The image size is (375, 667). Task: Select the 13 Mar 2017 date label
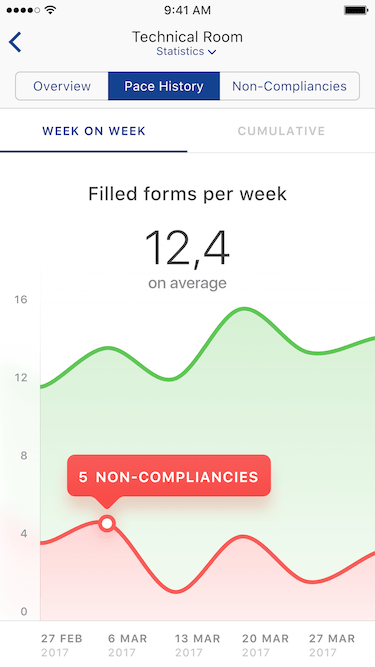click(197, 645)
